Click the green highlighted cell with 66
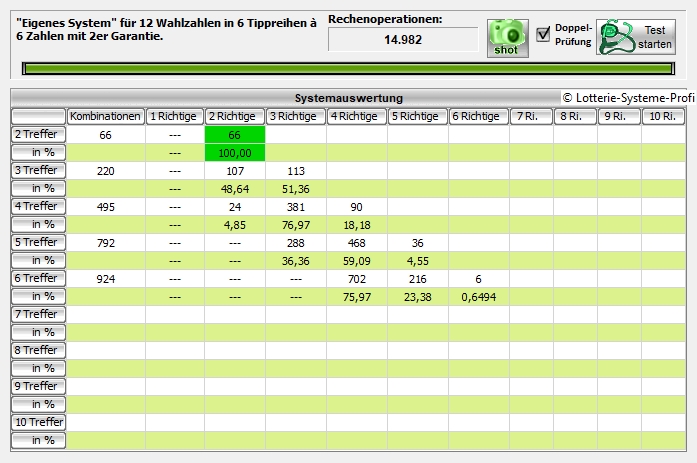Viewport: 697px width, 463px height. coord(235,135)
